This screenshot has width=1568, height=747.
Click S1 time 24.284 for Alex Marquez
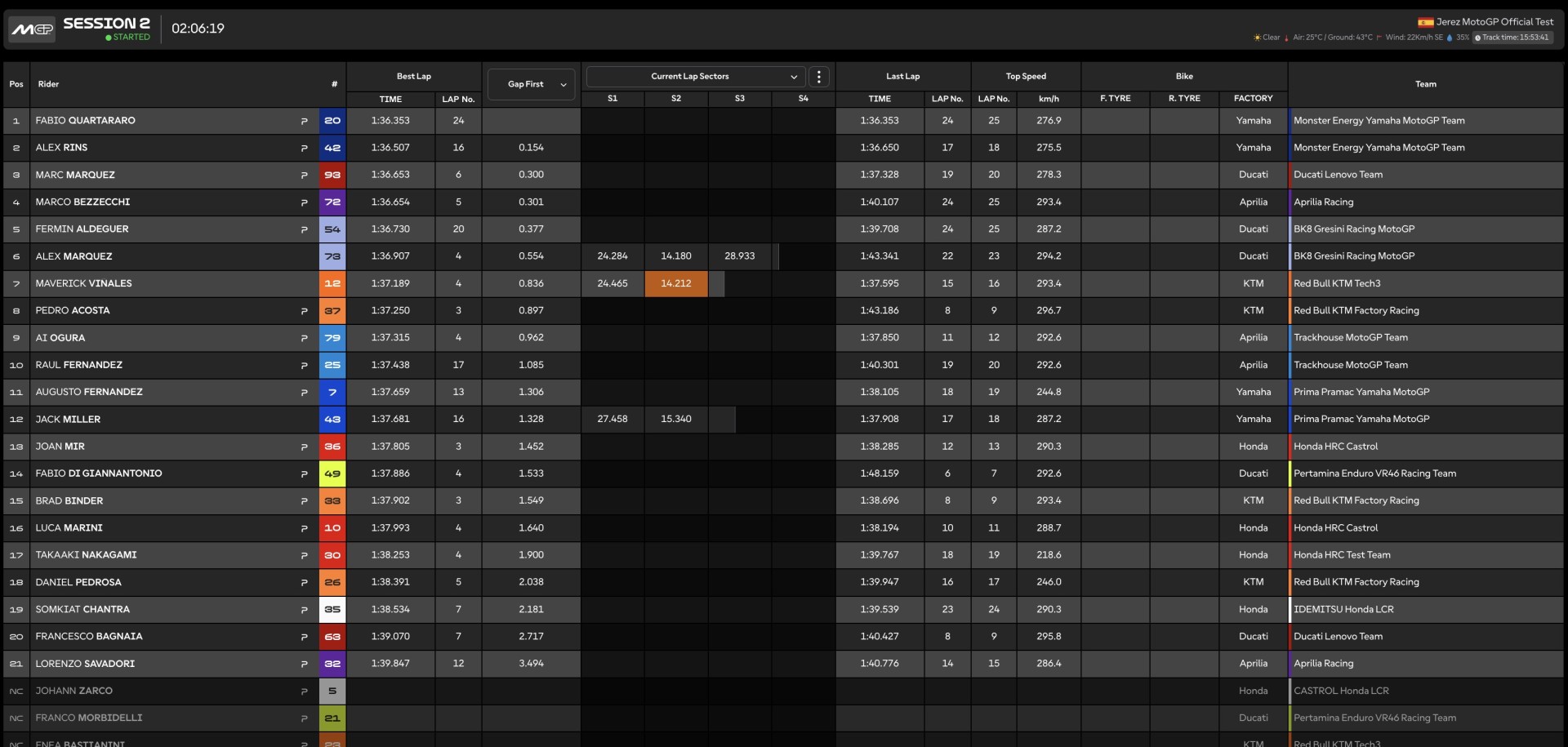612,256
